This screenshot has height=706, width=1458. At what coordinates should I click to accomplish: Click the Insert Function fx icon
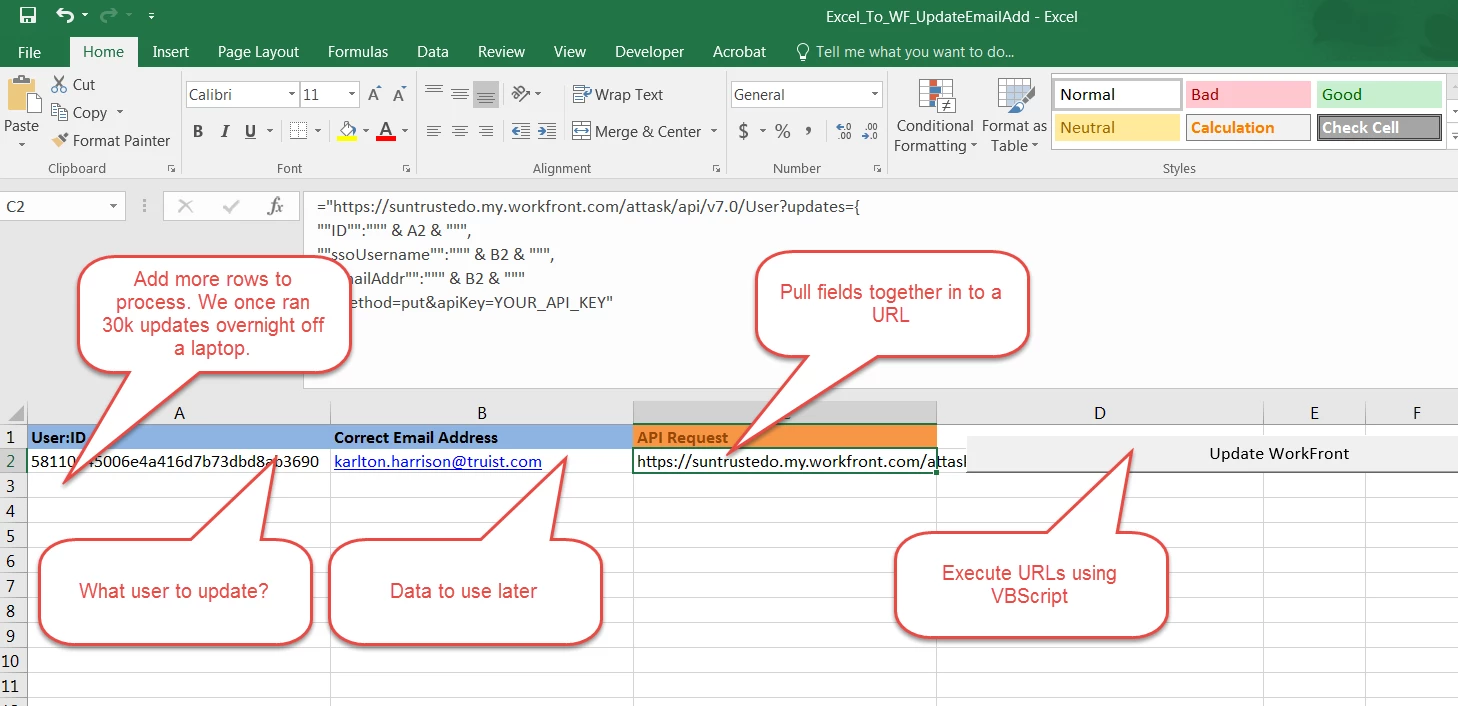click(276, 207)
